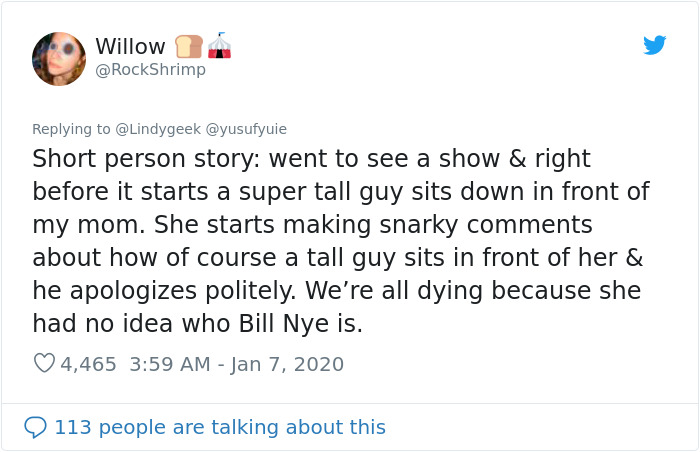This screenshot has width=700, height=452.
Task: Visit the @Lindygeek mention
Action: [158, 129]
